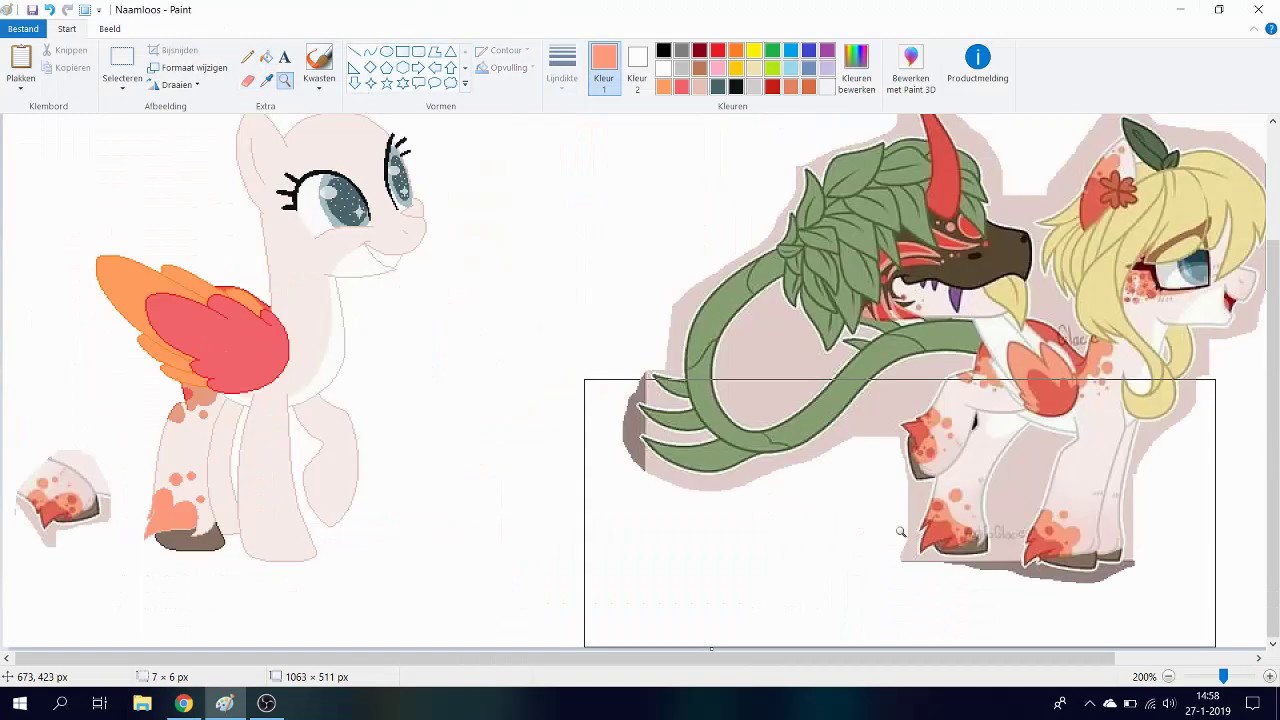Select Kleur 2 background color box
Image resolution: width=1280 pixels, height=720 pixels.
(x=637, y=68)
